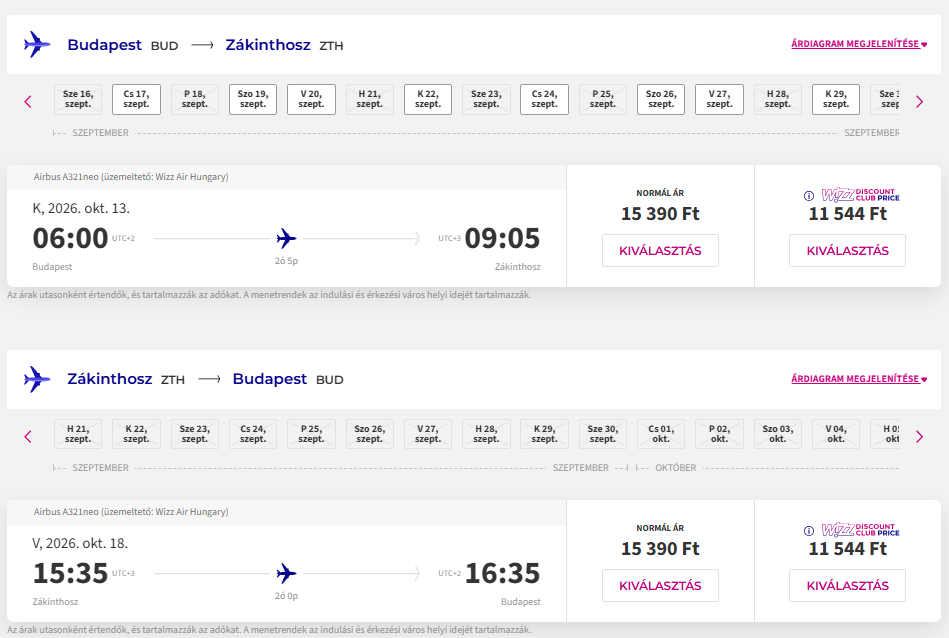This screenshot has width=949, height=638.
Task: Select Discount Club Kiválasztás for 15:35 flight
Action: 847,586
